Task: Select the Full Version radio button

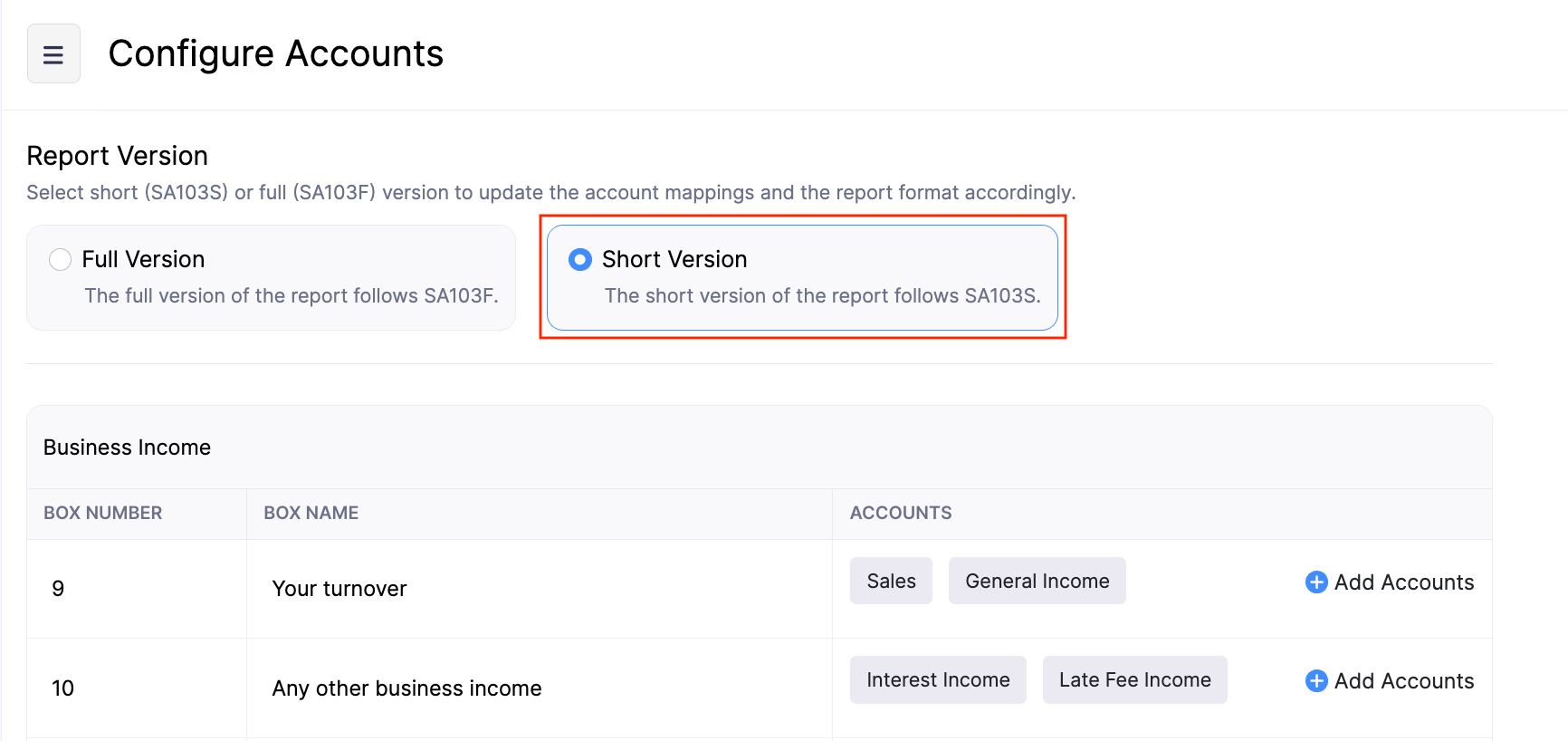Action: 61,260
